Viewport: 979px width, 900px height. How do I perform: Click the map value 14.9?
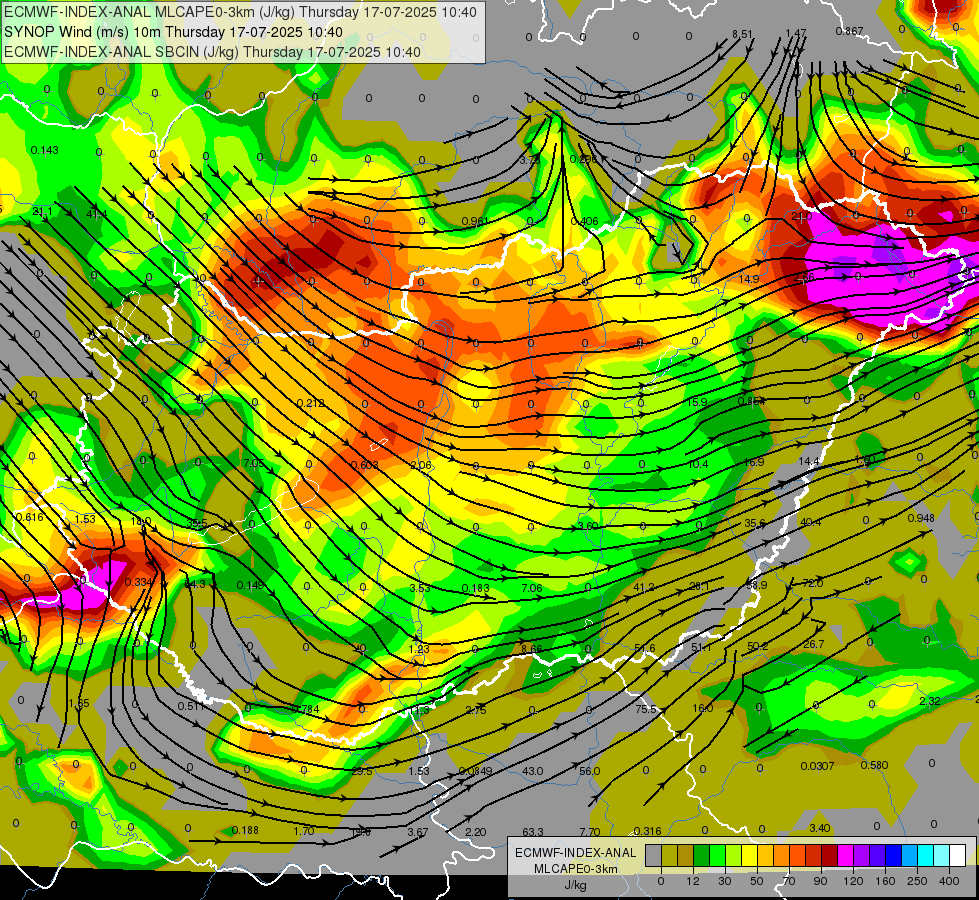coord(749,279)
